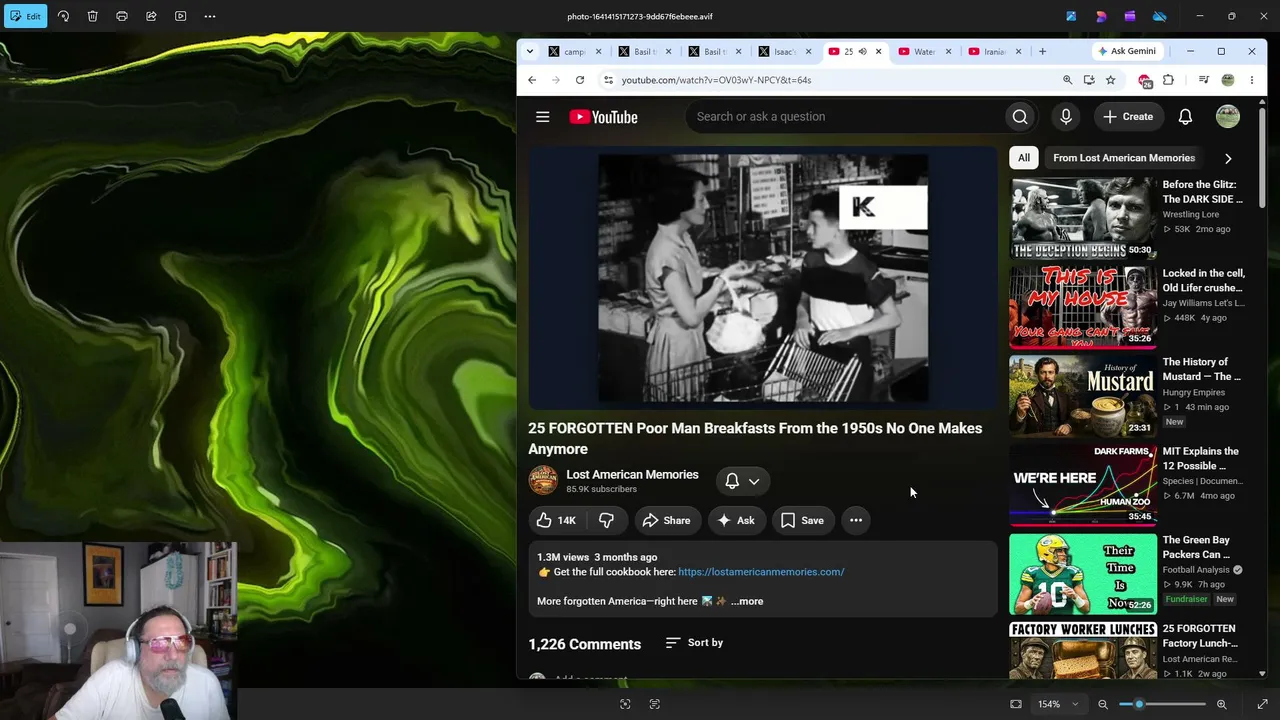
Task: Open Chrome media controls icon
Action: coord(1204,80)
